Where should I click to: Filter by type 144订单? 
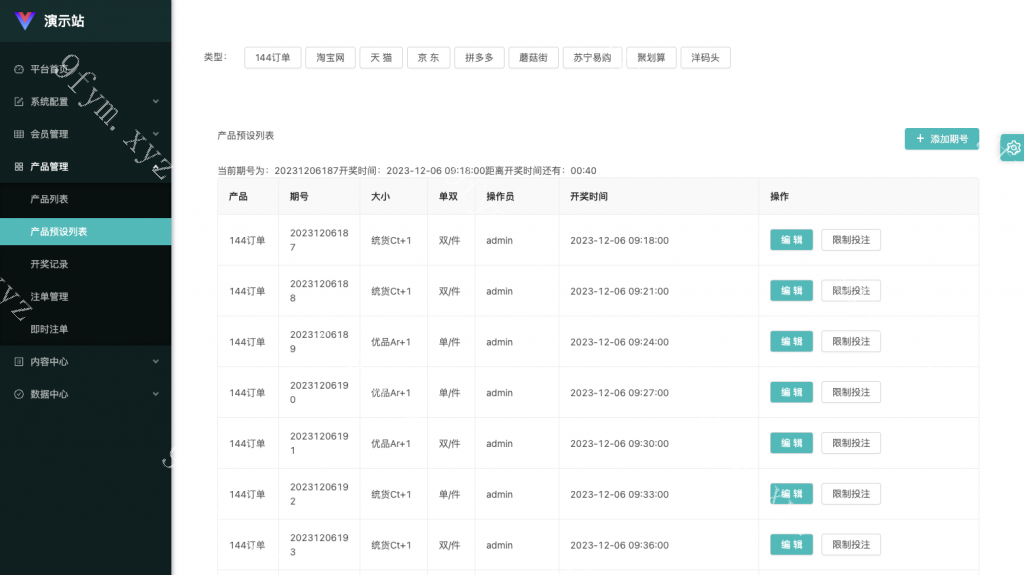pos(272,58)
